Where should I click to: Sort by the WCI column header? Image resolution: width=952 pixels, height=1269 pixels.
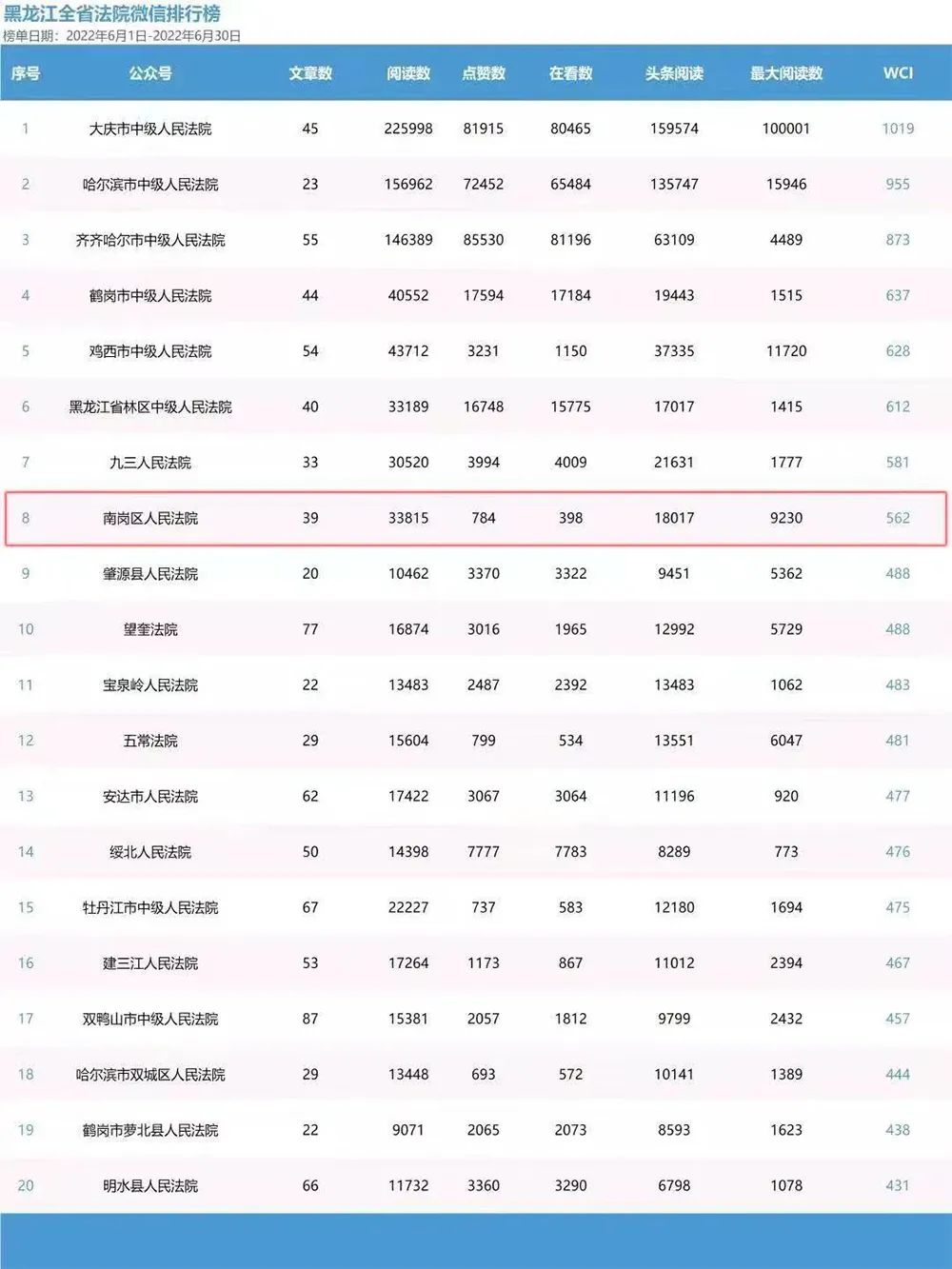coord(898,73)
